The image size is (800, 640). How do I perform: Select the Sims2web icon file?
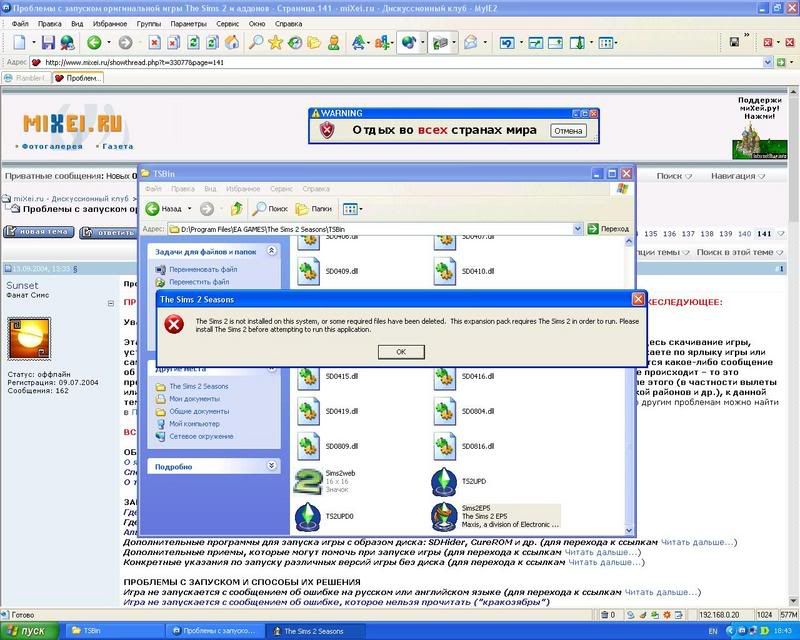coord(308,481)
